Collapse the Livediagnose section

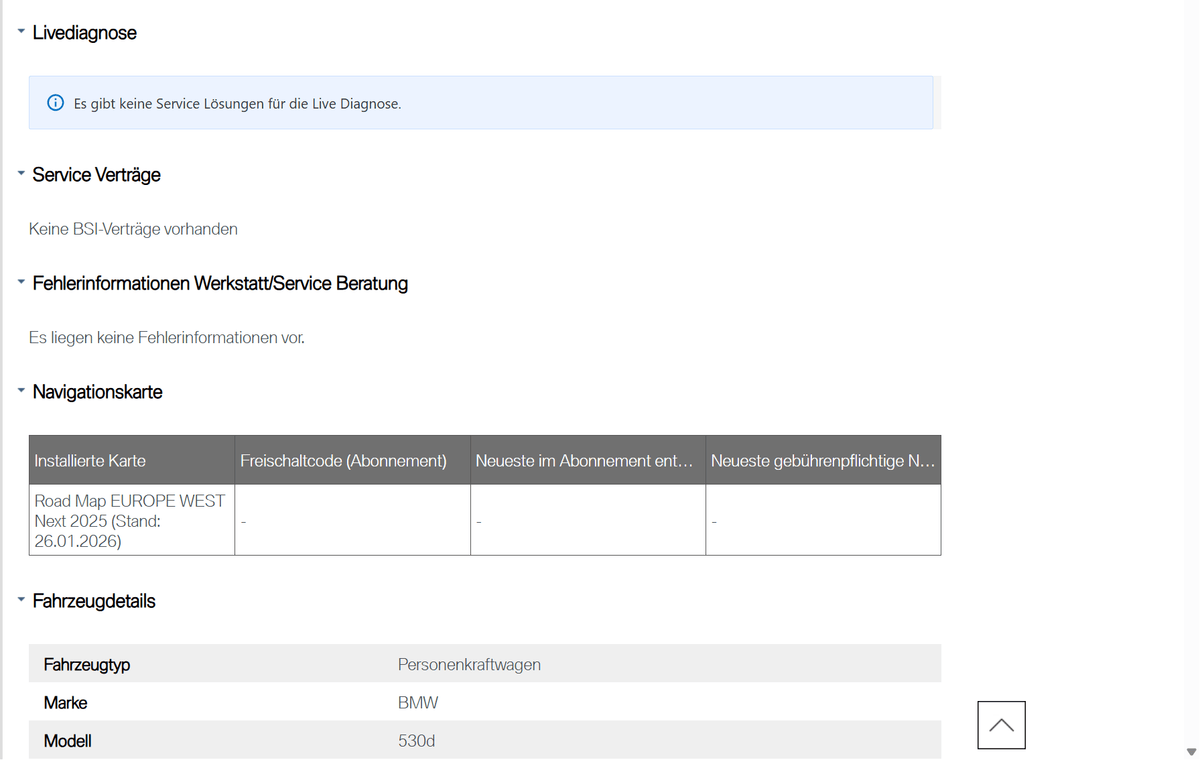21,32
